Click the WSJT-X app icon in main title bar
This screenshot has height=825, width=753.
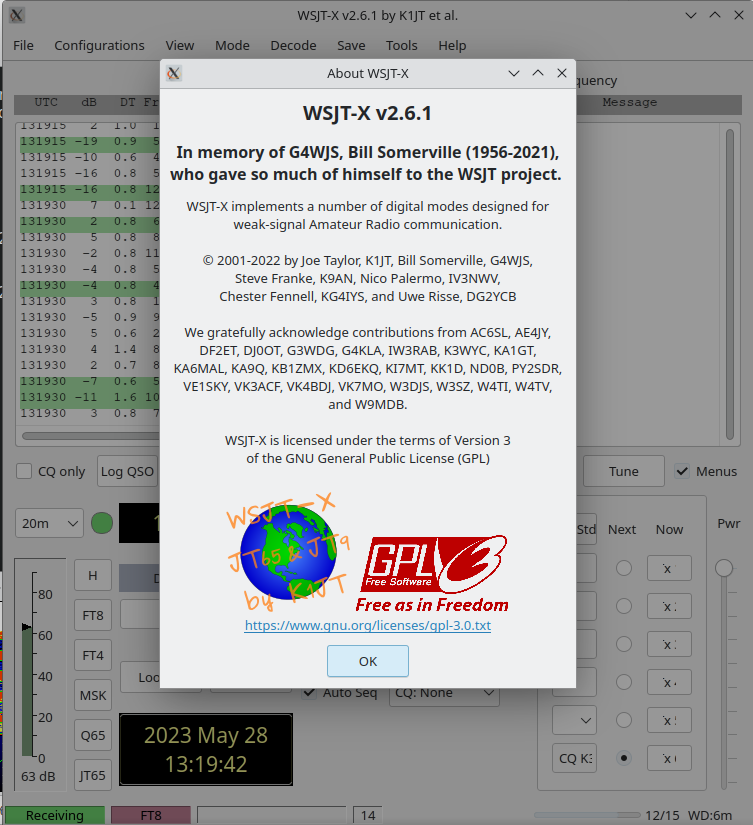(16, 15)
